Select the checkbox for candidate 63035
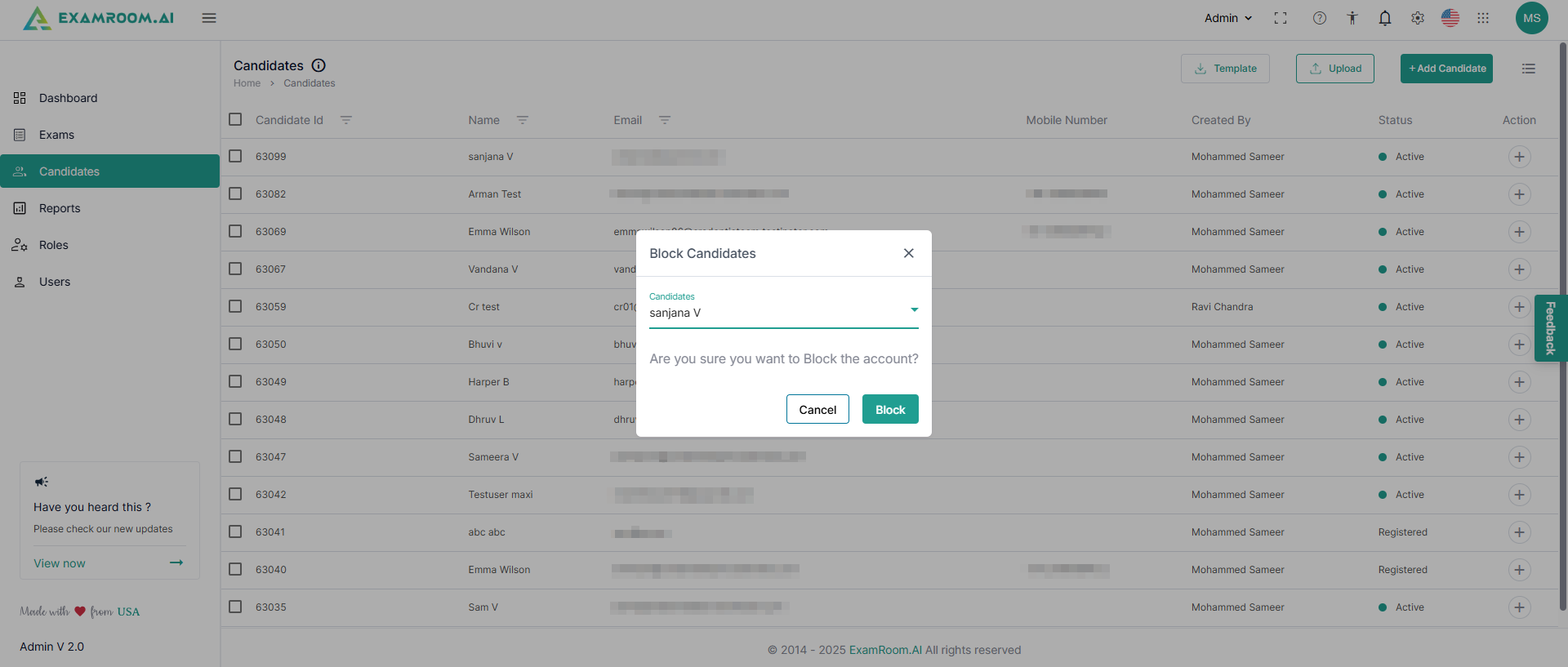Image resolution: width=1568 pixels, height=667 pixels. (235, 607)
